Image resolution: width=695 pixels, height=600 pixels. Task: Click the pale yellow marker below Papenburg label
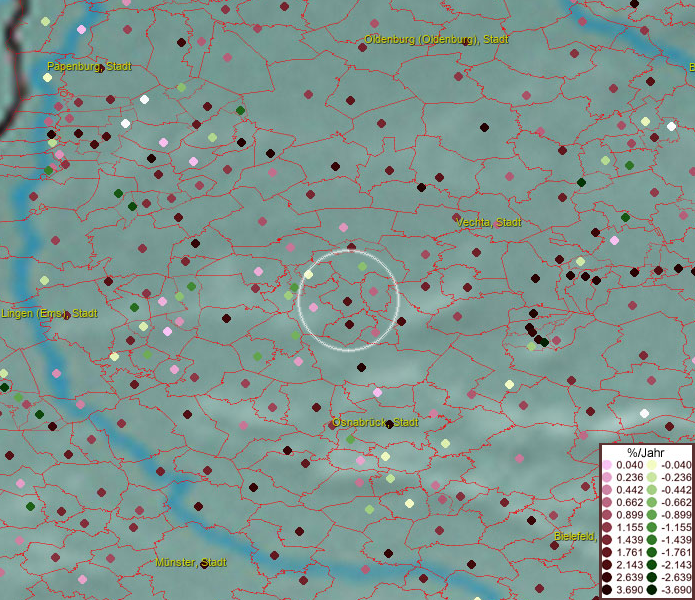pyautogui.click(x=47, y=78)
